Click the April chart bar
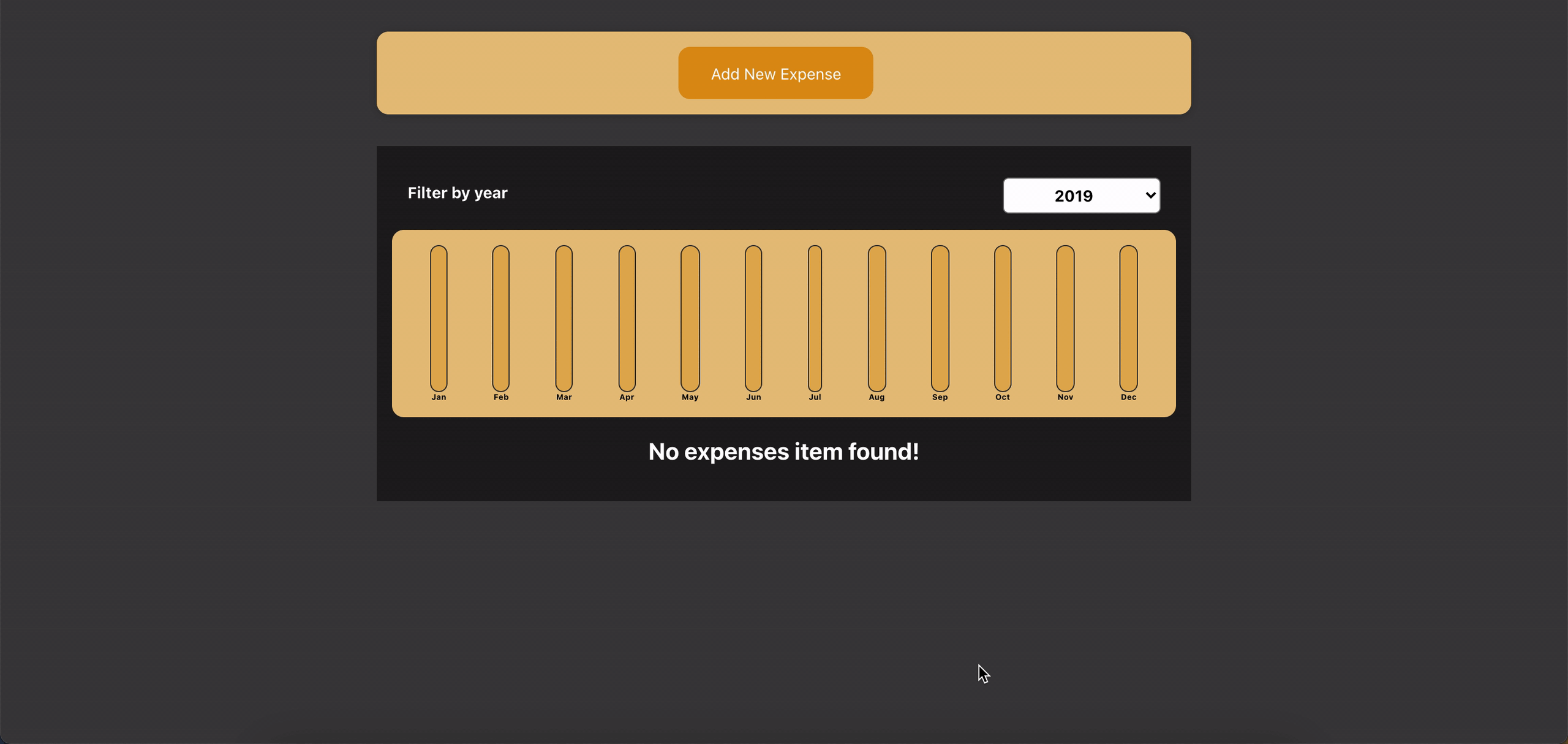The width and height of the screenshot is (1568, 744). tap(627, 318)
